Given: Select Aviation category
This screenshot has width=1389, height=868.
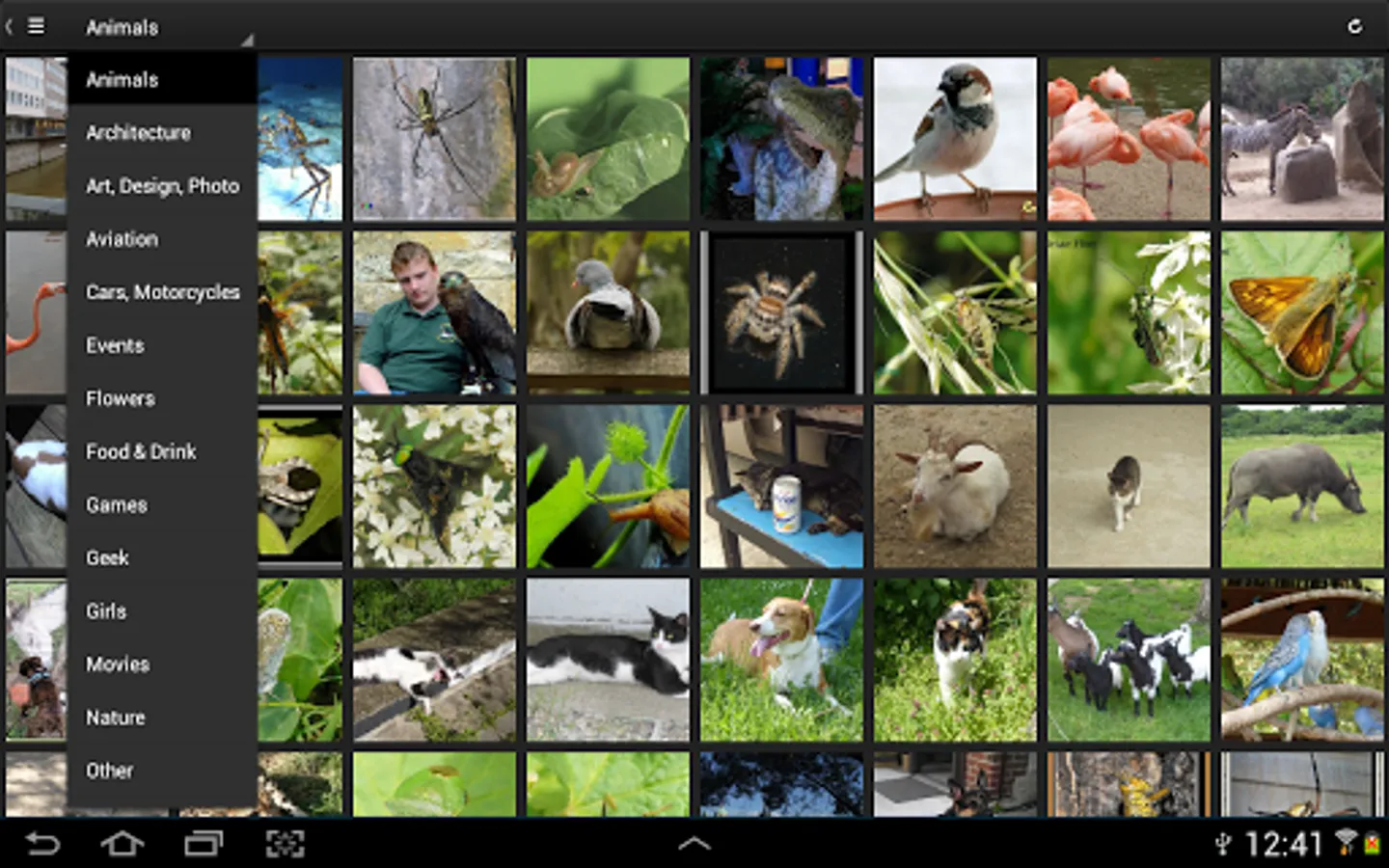Looking at the screenshot, I should point(162,238).
